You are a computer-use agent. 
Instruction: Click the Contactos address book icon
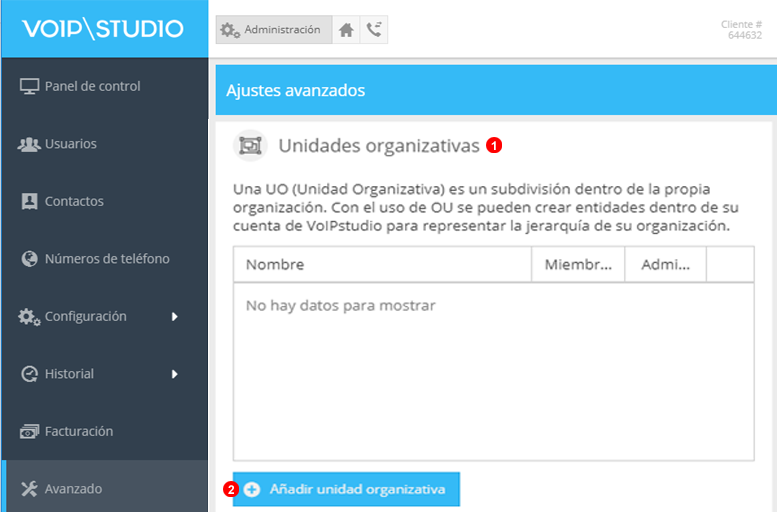click(29, 201)
